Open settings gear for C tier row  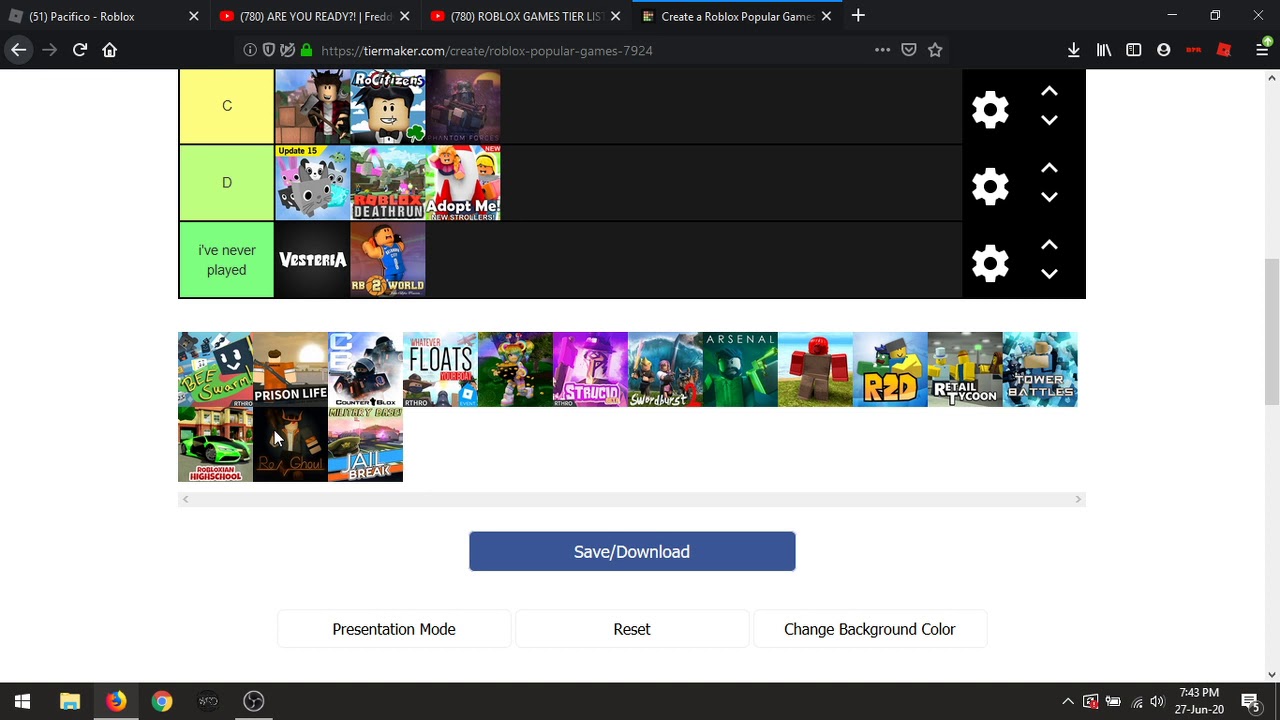tap(990, 110)
